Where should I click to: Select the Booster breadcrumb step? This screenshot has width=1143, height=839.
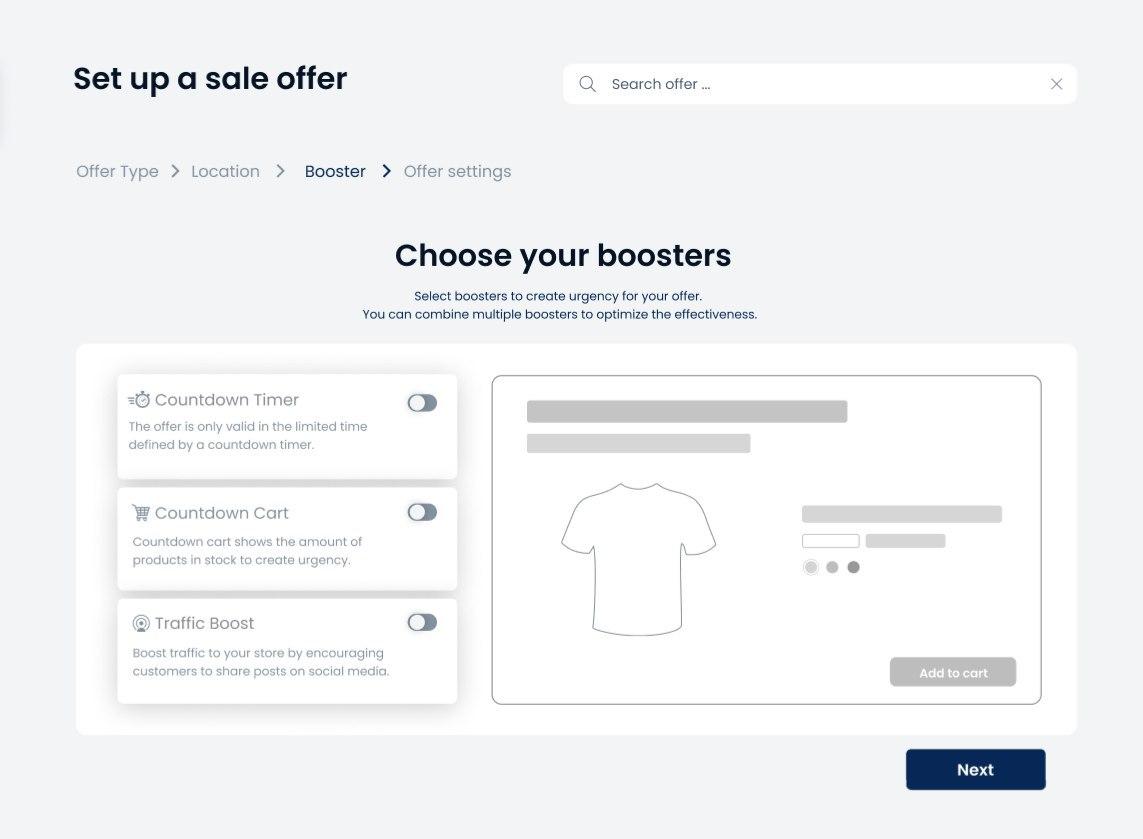(335, 171)
